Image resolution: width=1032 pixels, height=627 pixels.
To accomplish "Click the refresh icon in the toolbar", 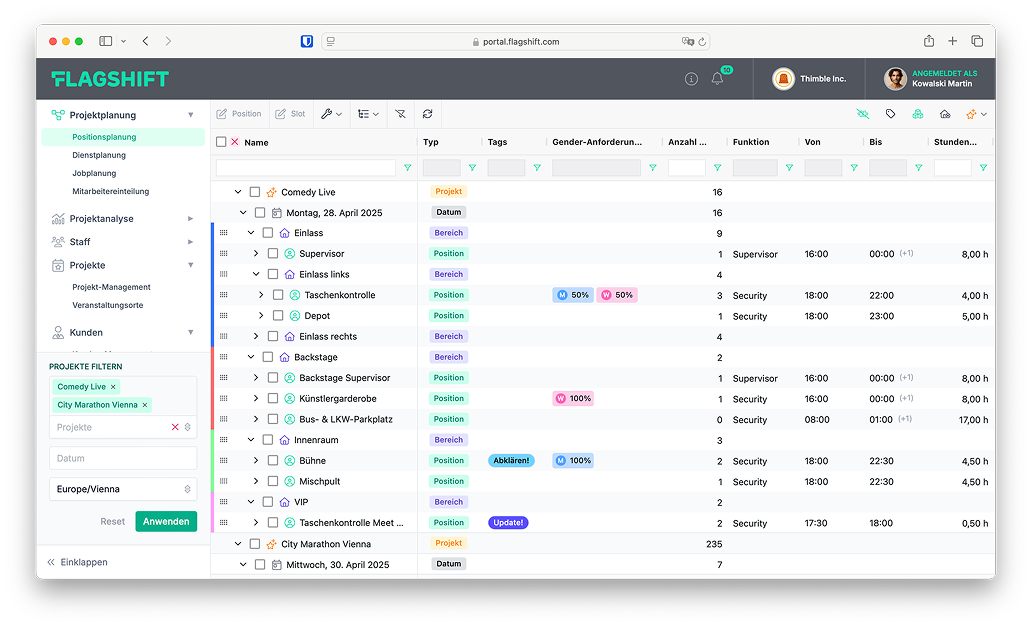I will (428, 114).
